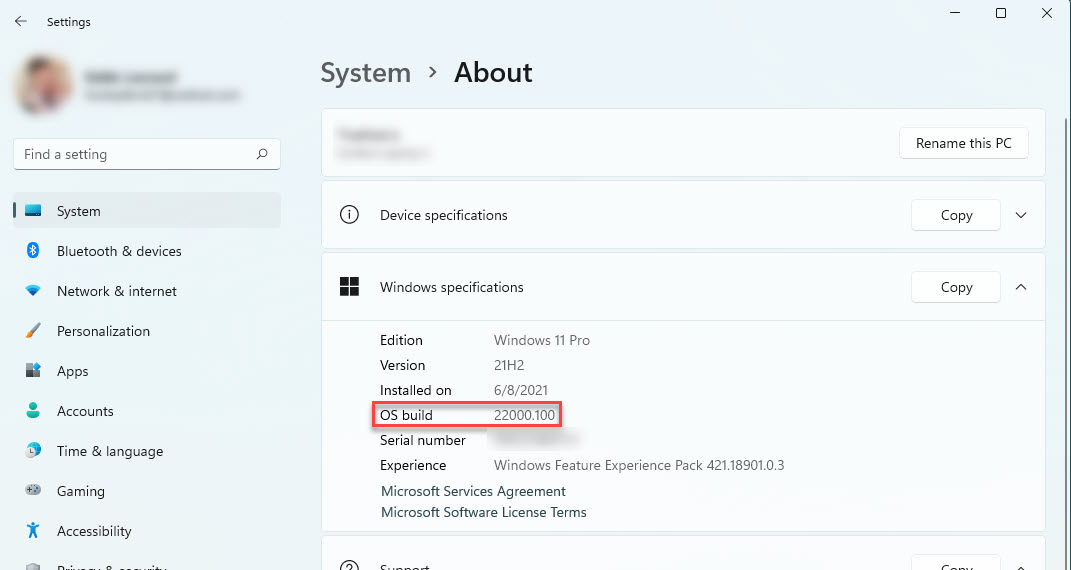This screenshot has height=570, width=1071.
Task: Open Microsoft Software License Terms link
Action: click(x=483, y=512)
